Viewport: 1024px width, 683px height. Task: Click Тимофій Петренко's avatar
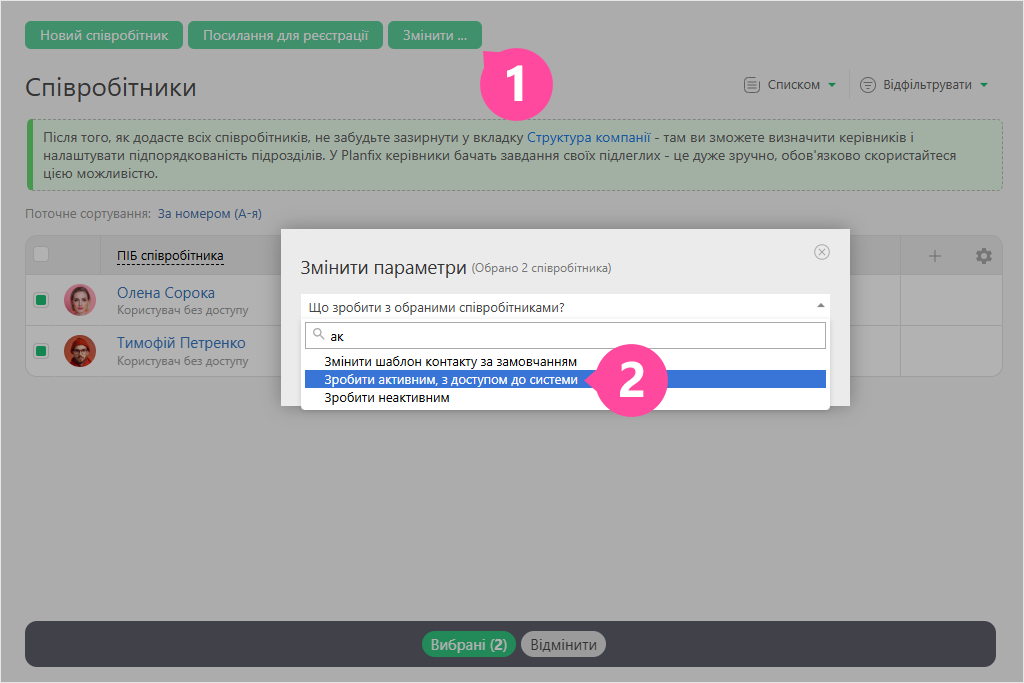pyautogui.click(x=80, y=351)
